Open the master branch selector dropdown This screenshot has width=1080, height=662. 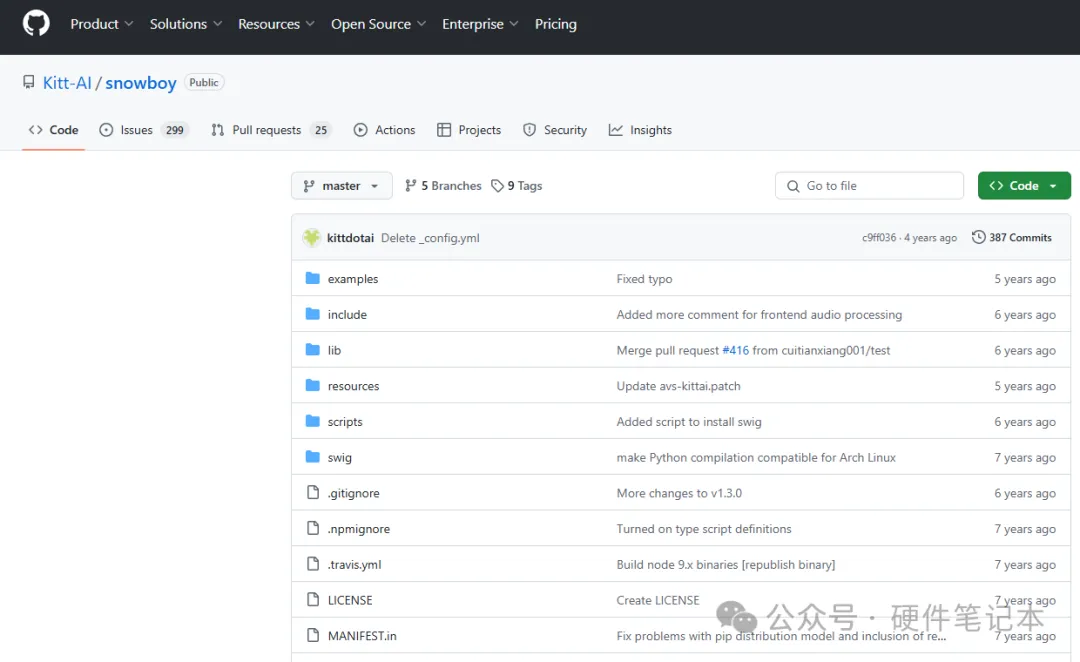click(x=342, y=186)
